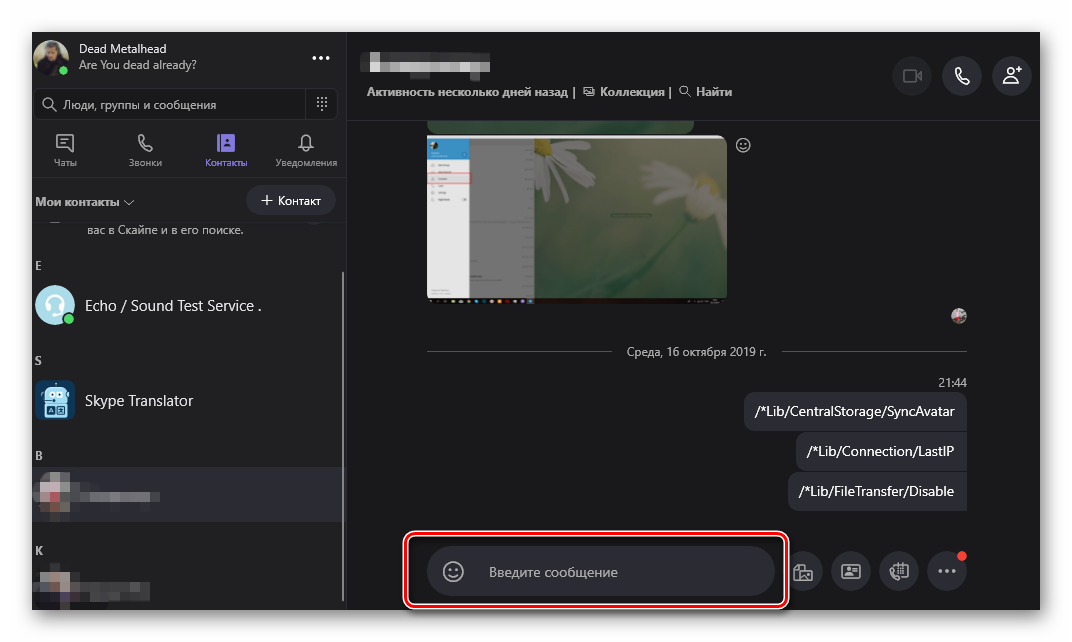Image resolution: width=1072 pixels, height=642 pixels.
Task: Switch to the Чаты tab
Action: pos(65,150)
